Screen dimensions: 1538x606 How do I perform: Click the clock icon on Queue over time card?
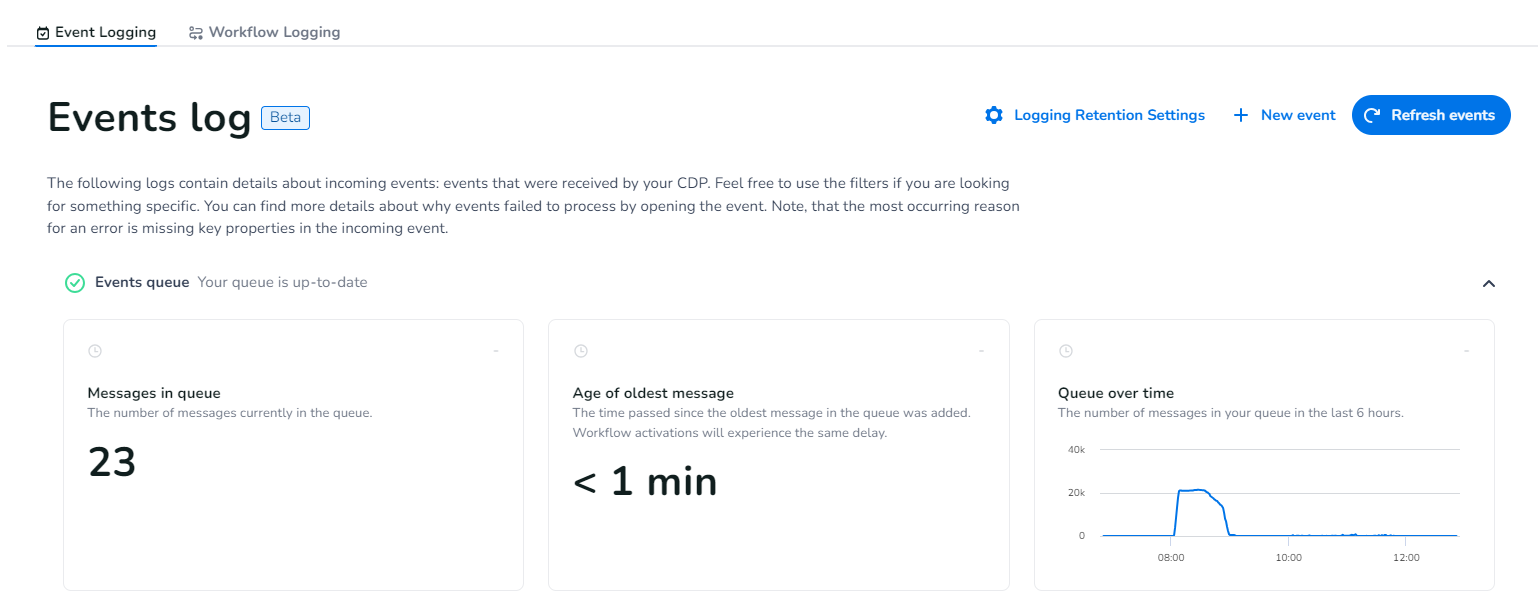tap(1066, 351)
